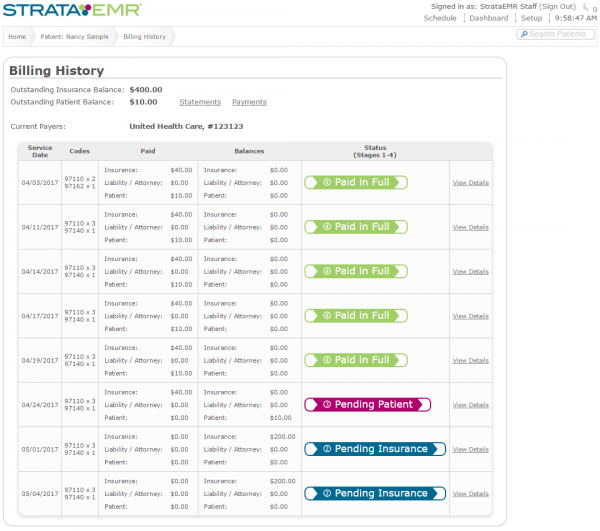Open the Schedule menu
The image size is (600, 531).
pyautogui.click(x=440, y=18)
